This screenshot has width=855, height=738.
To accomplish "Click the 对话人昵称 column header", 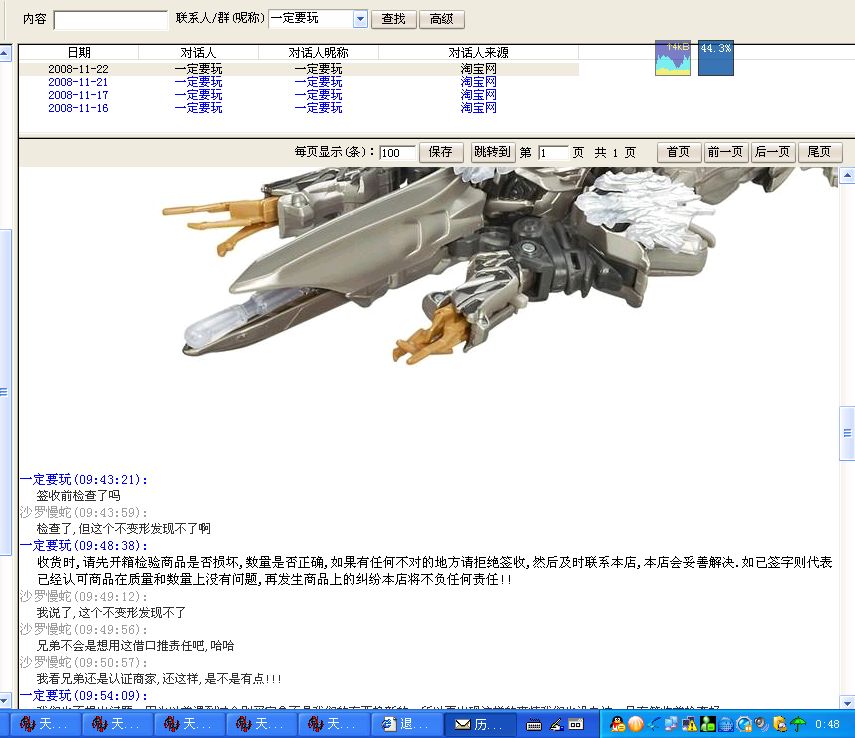I will click(x=318, y=52).
